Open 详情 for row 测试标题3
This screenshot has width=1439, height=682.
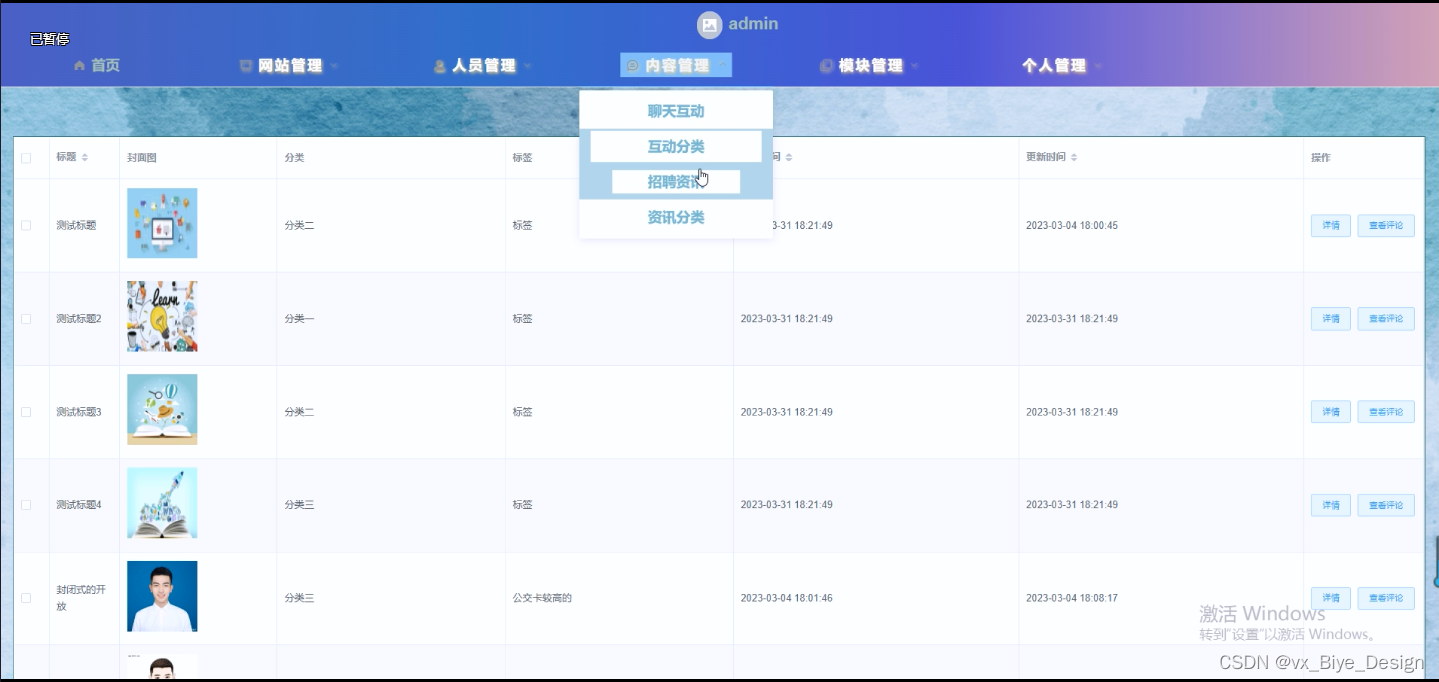(x=1331, y=412)
